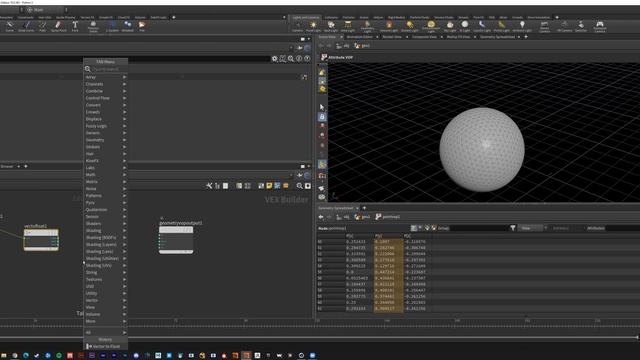Select the Environment Light shelf tool

[431, 27]
